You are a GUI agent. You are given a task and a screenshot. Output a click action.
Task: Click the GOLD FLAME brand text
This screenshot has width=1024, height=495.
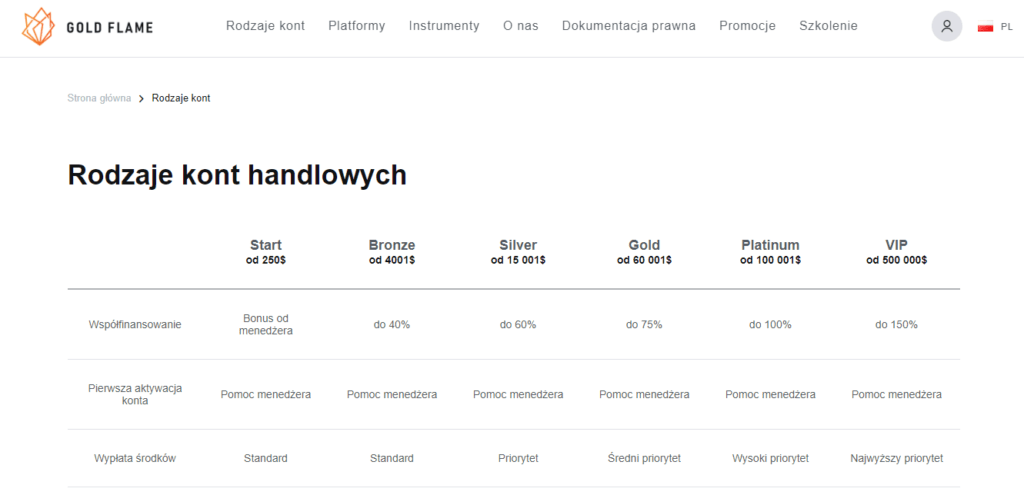click(x=110, y=27)
